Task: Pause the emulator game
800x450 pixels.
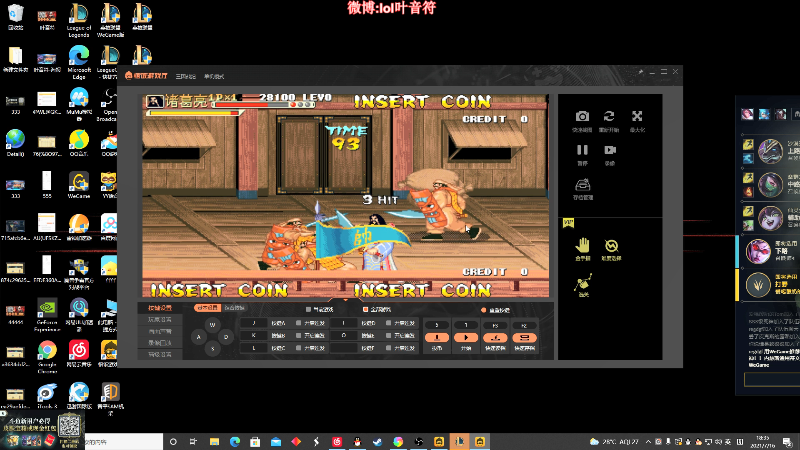Action: click(x=582, y=150)
